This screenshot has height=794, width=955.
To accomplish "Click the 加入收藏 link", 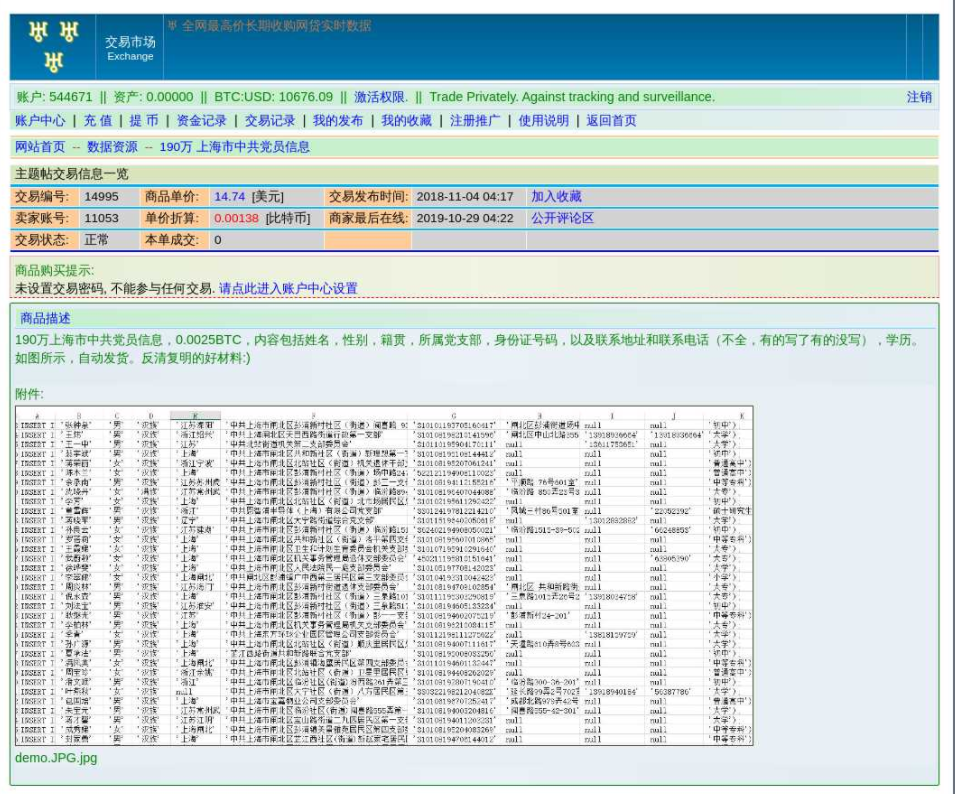I will click(x=556, y=197).
